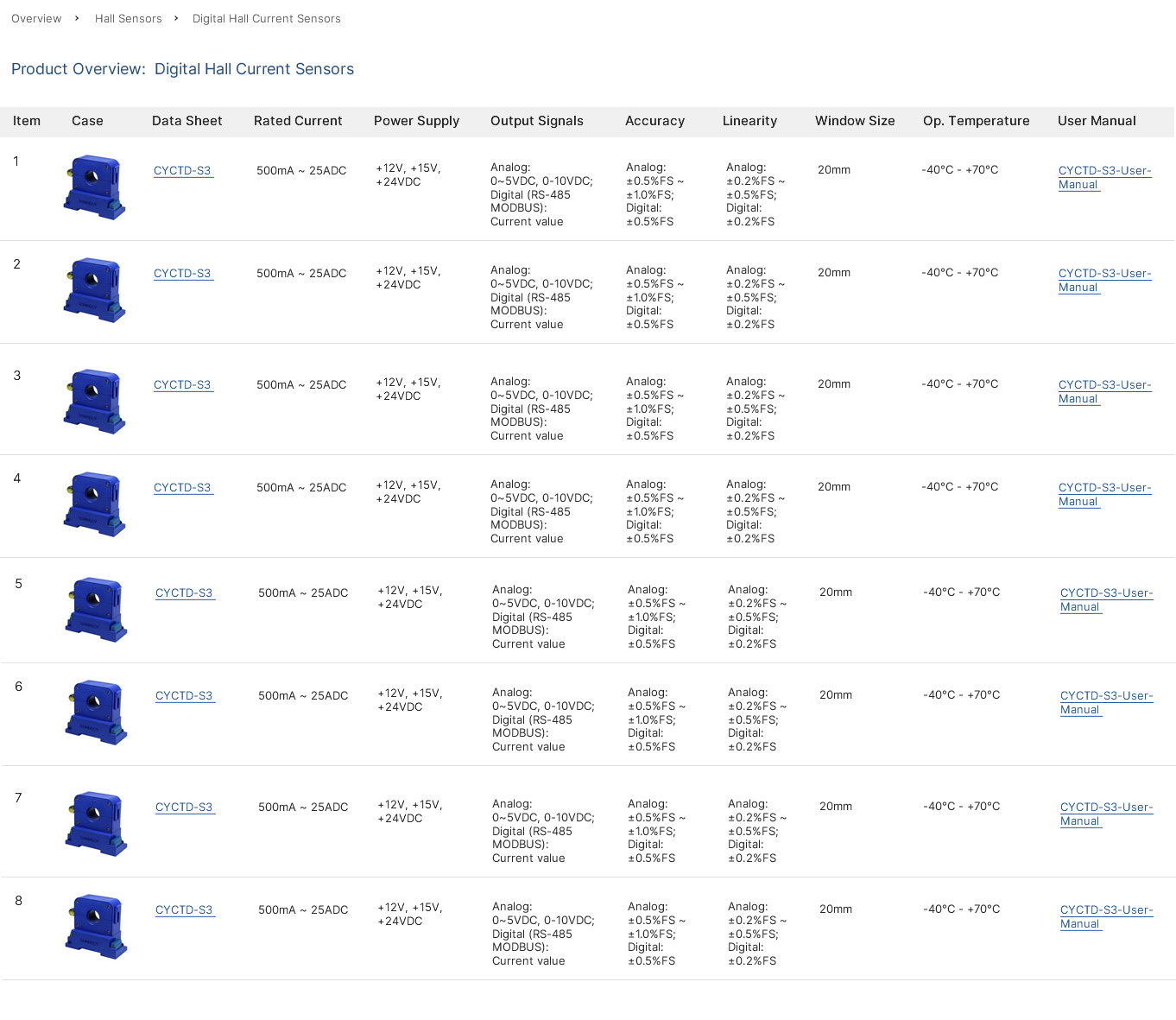Click the sensor image in row 8

[x=96, y=927]
